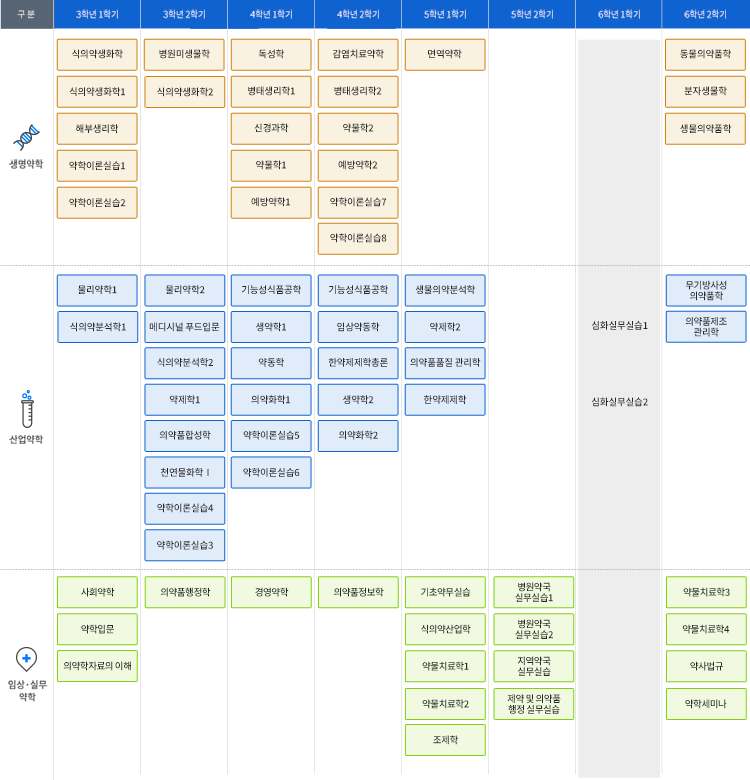This screenshot has height=780, width=750.
Task: Click the DNA icon for 생명약학
Action: pos(26,137)
